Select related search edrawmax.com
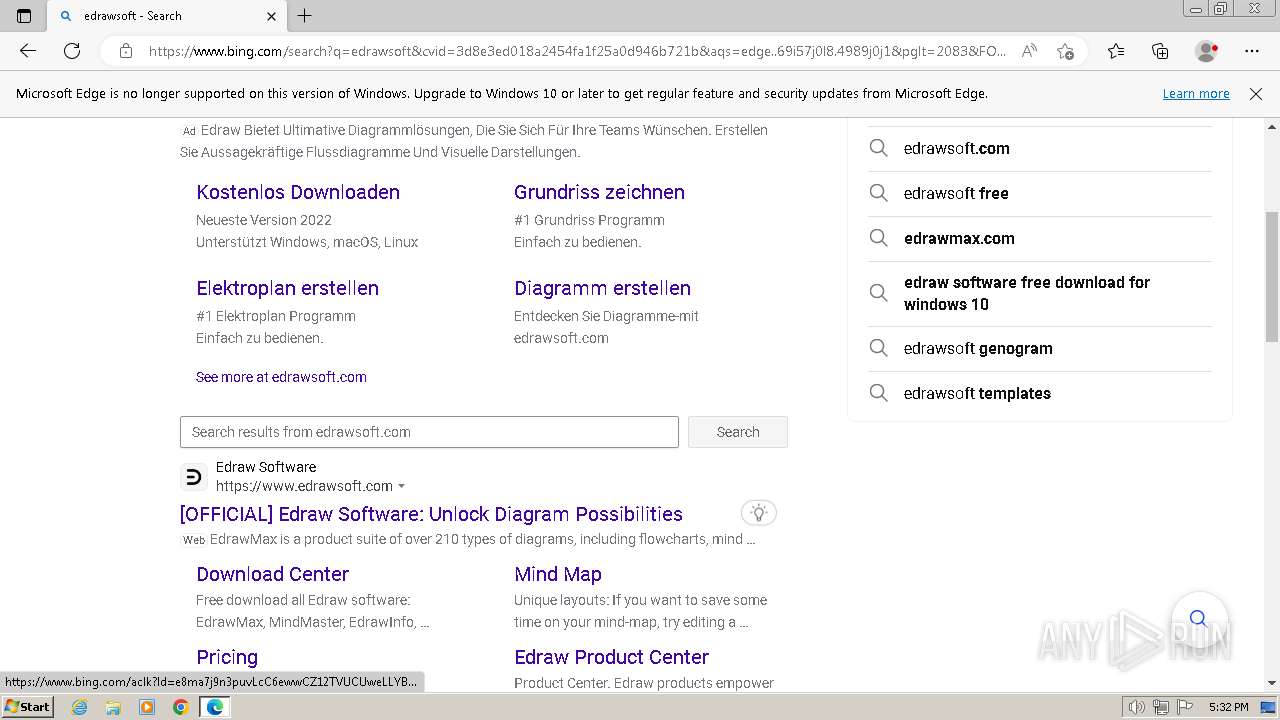The image size is (1280, 720). (x=959, y=238)
